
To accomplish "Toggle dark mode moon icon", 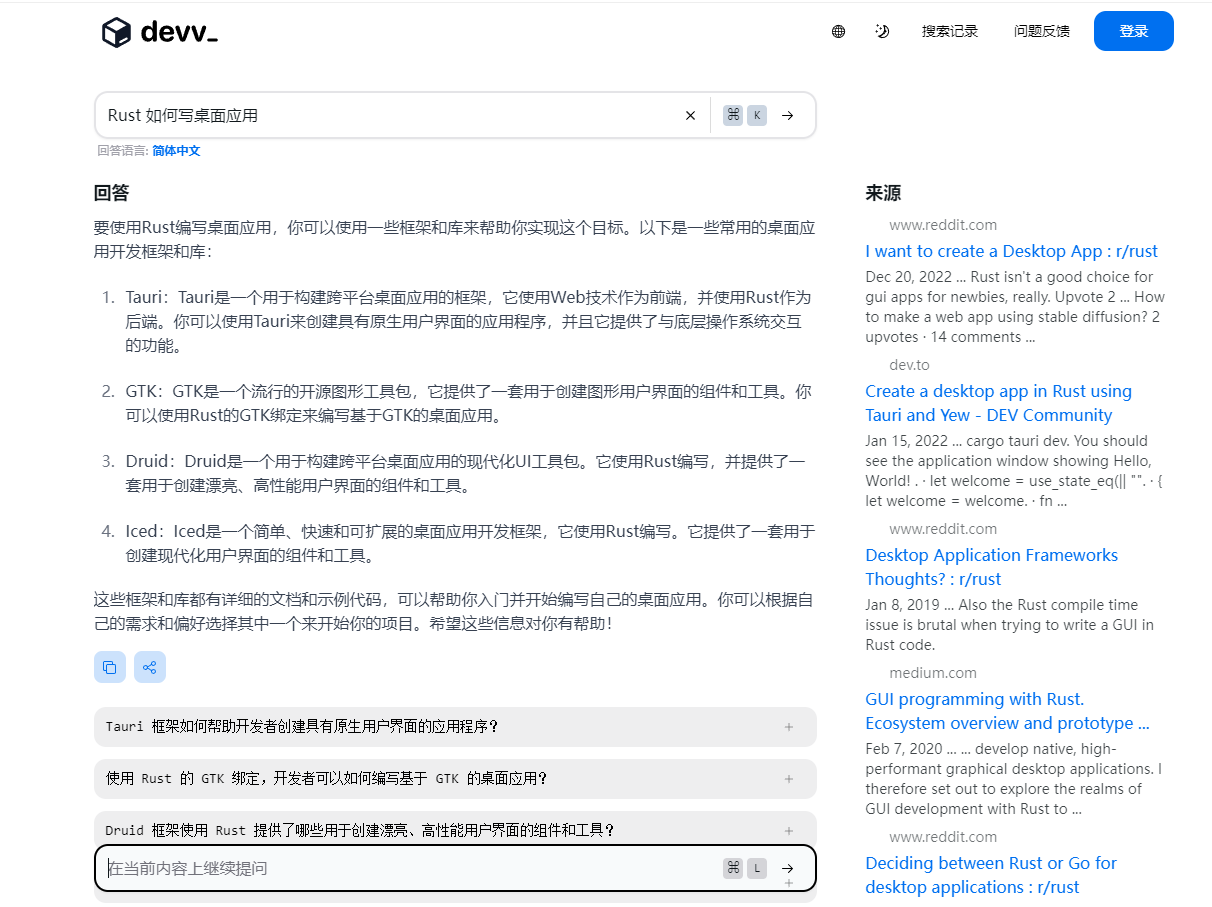I will [x=881, y=31].
